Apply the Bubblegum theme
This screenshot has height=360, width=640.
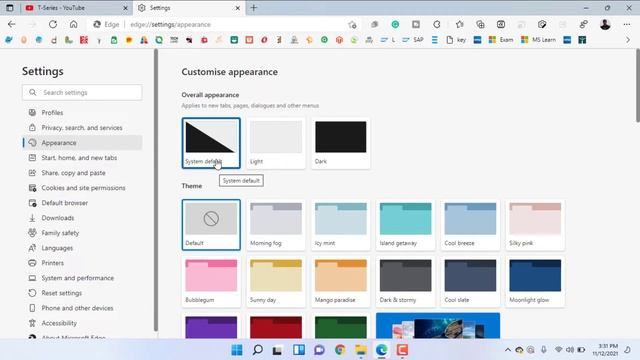[211, 282]
